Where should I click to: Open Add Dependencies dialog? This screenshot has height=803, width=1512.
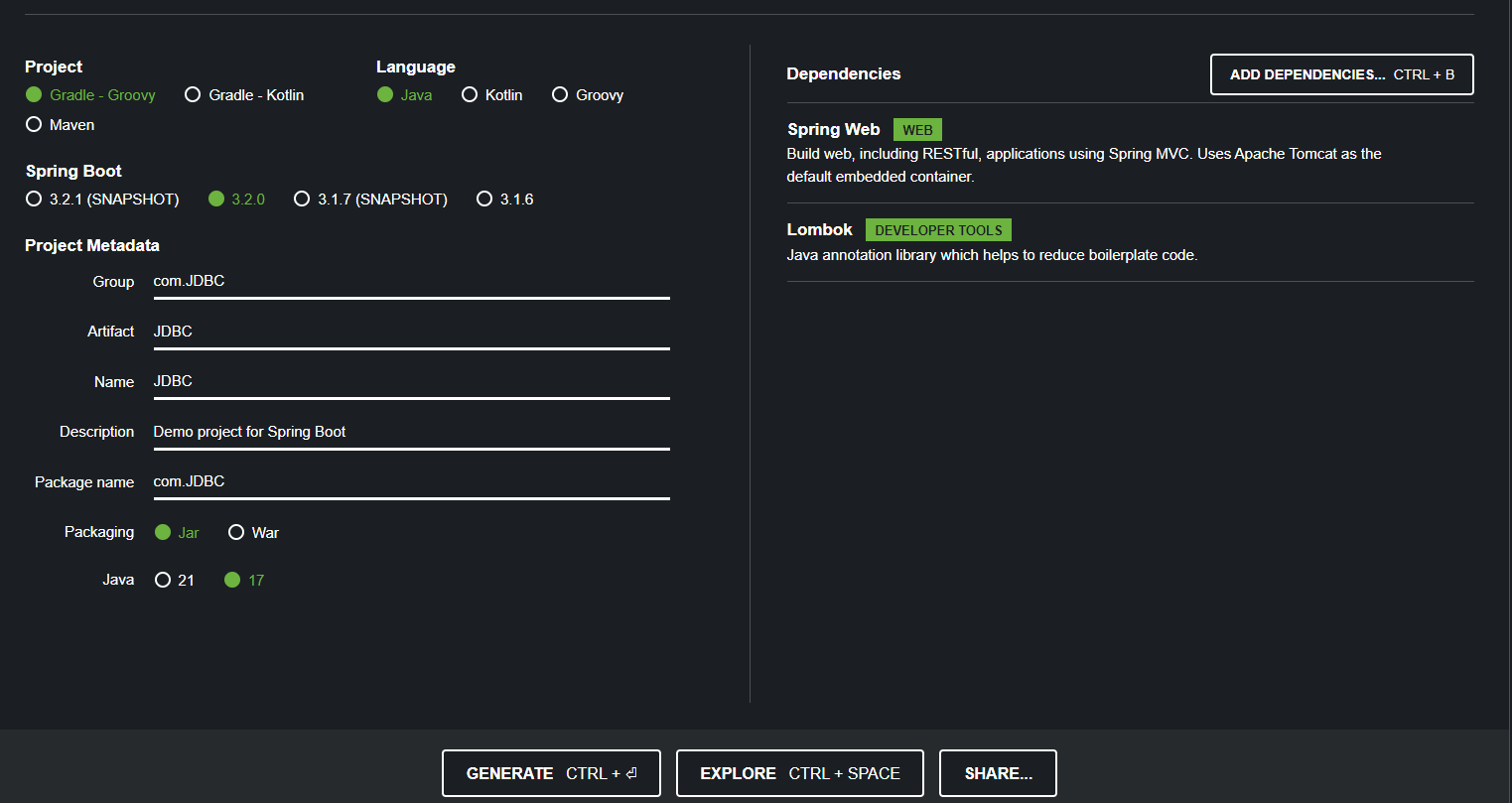(x=1342, y=74)
